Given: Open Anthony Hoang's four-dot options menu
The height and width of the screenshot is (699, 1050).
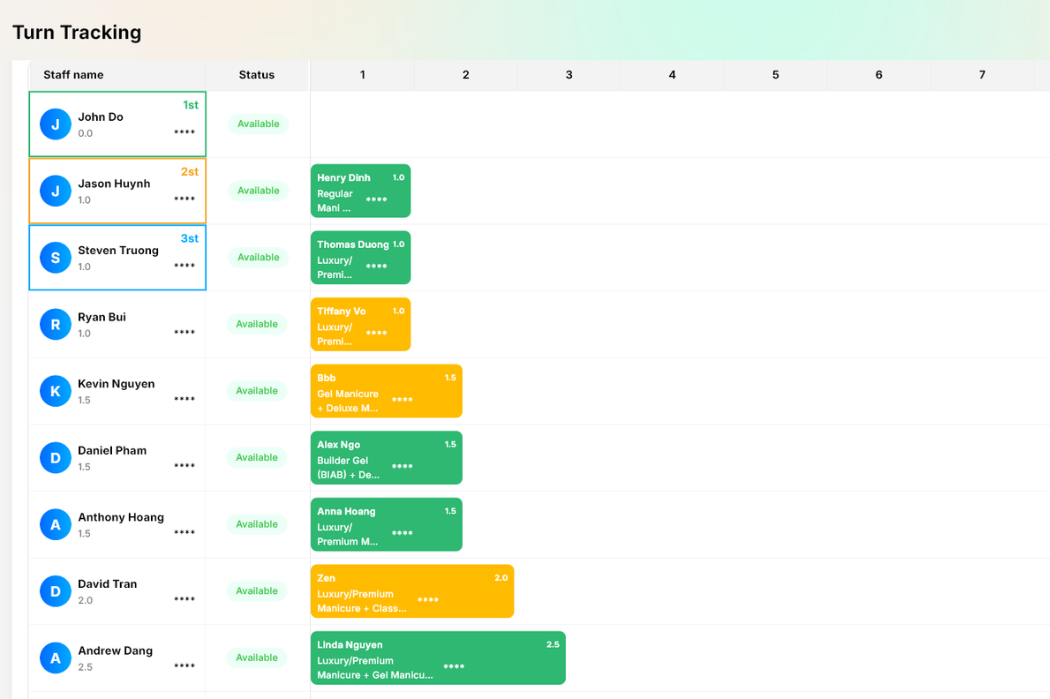Looking at the screenshot, I should [184, 532].
